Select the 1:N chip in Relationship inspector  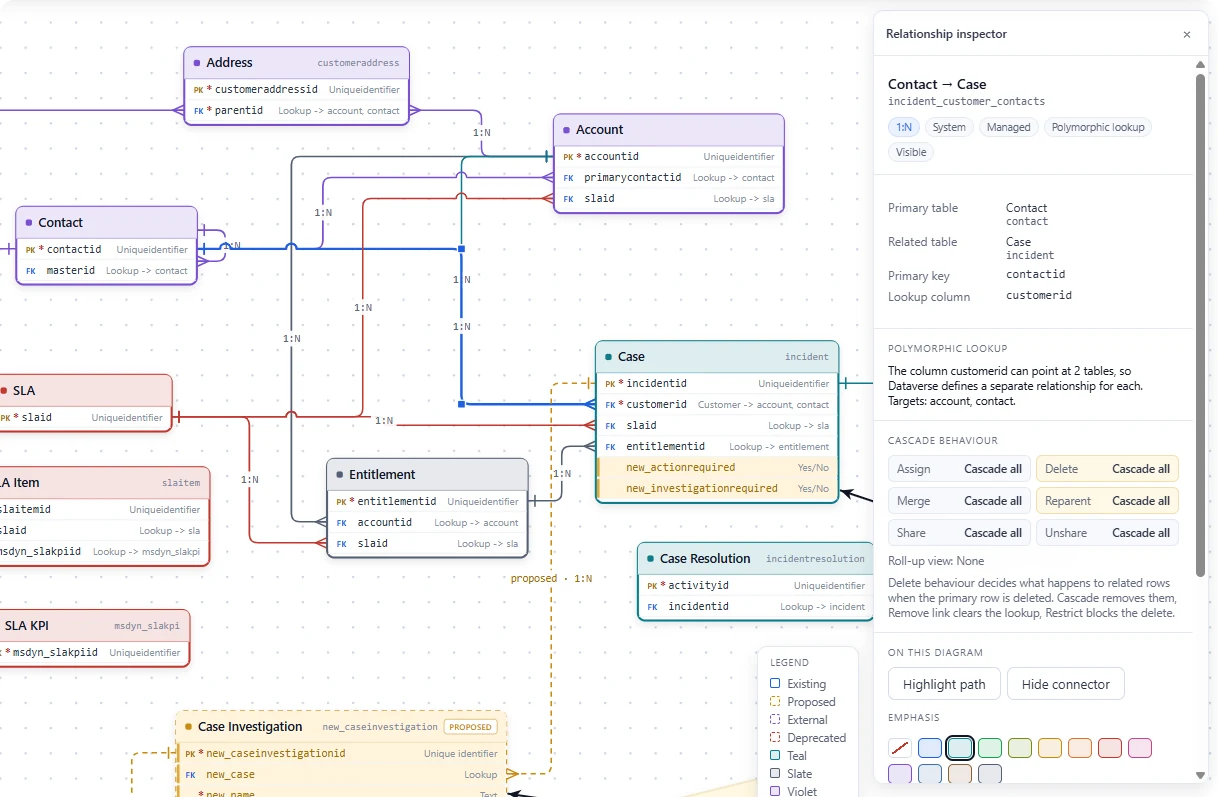click(904, 127)
